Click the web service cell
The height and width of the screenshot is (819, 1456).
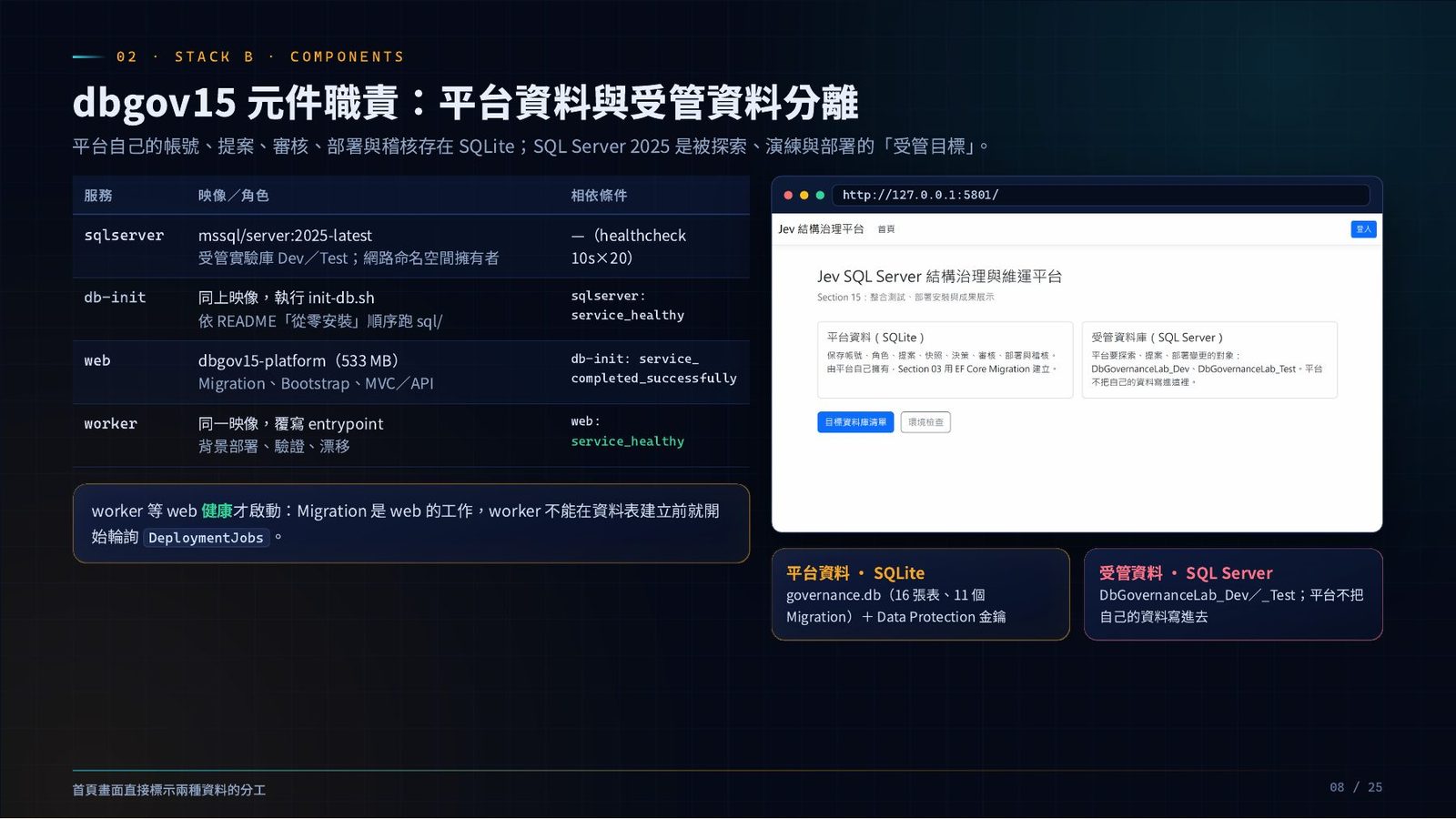tap(97, 360)
